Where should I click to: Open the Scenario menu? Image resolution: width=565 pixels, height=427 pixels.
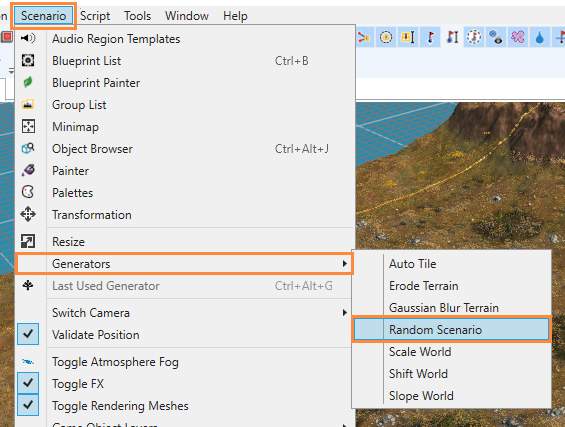pyautogui.click(x=43, y=16)
